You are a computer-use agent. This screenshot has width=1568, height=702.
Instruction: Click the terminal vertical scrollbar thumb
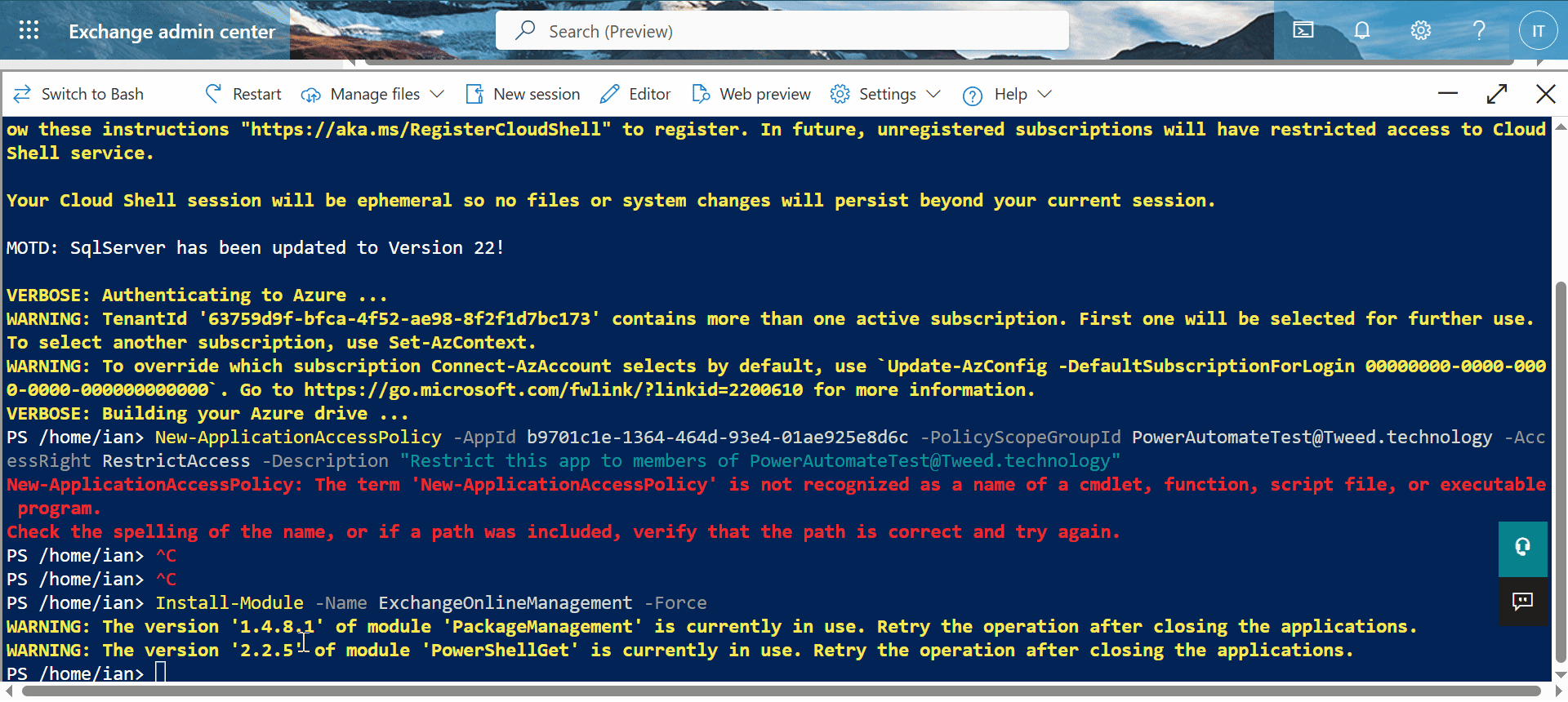(1561, 472)
